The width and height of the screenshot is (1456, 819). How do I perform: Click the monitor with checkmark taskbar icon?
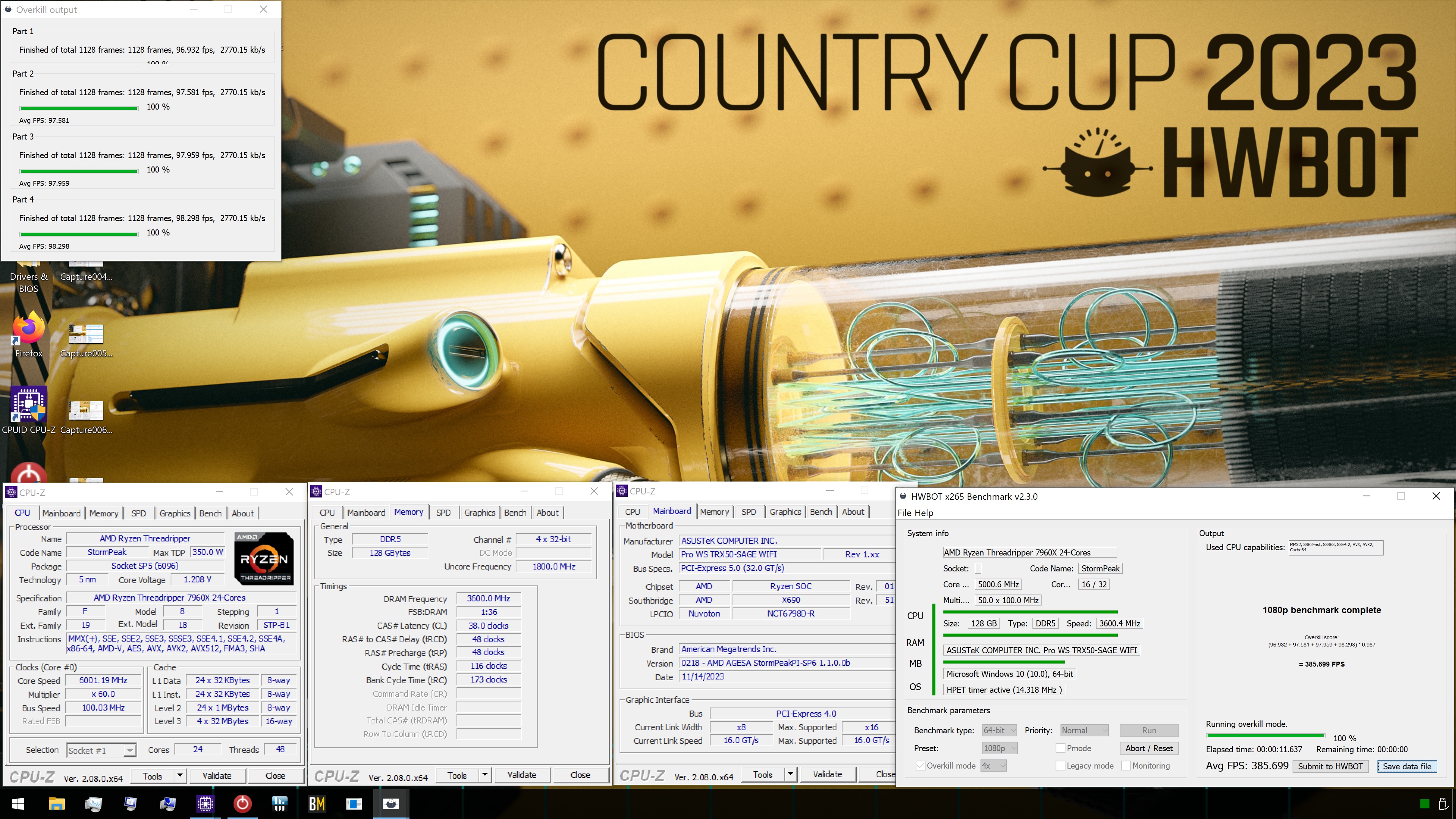point(168,803)
